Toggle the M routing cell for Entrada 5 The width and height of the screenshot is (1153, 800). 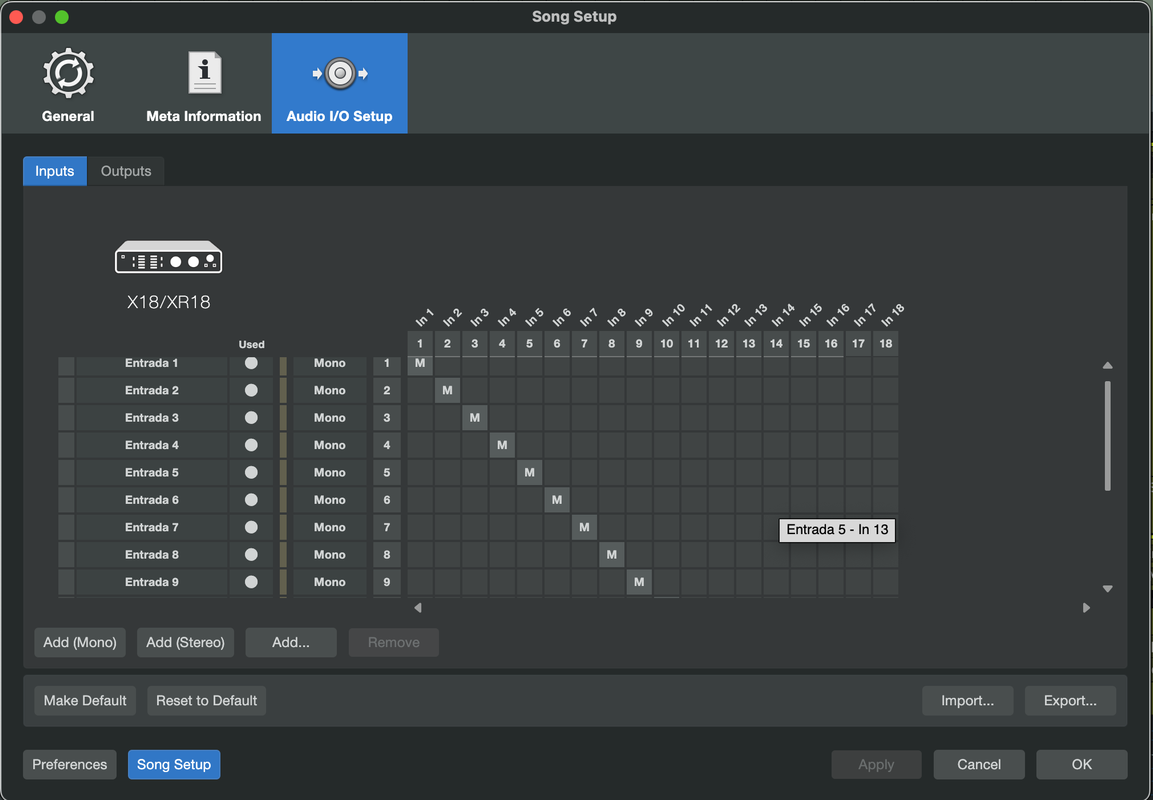pyautogui.click(x=529, y=472)
